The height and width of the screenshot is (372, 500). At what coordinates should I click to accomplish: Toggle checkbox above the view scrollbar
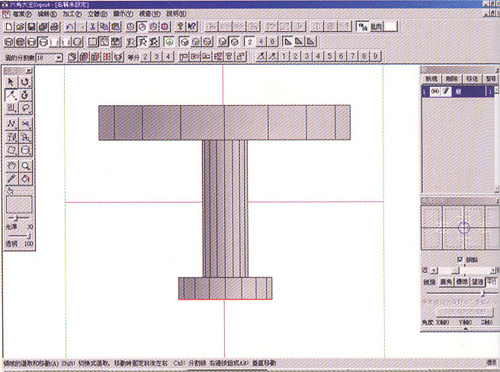460,259
